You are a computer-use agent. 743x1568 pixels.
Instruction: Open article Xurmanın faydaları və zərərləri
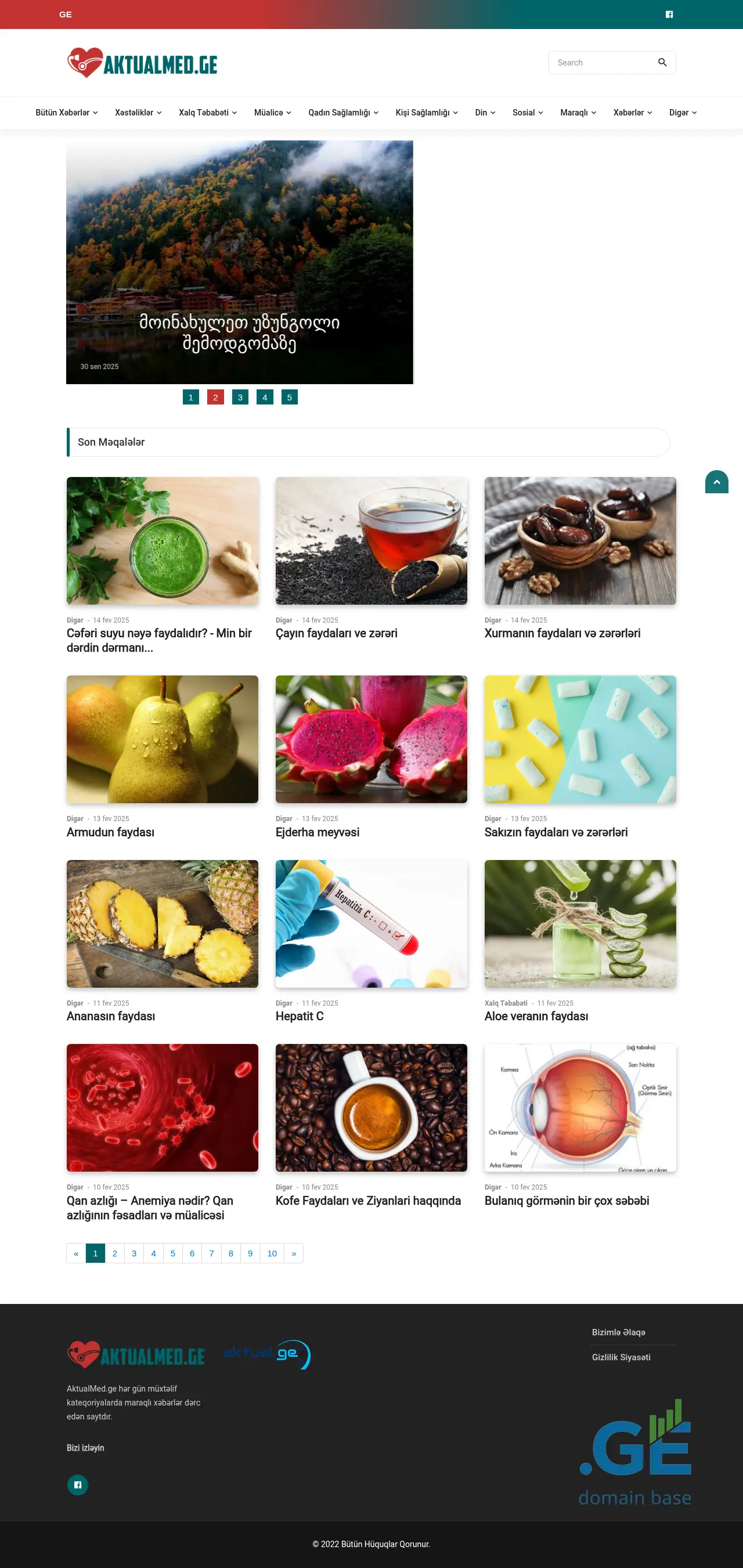(x=562, y=633)
